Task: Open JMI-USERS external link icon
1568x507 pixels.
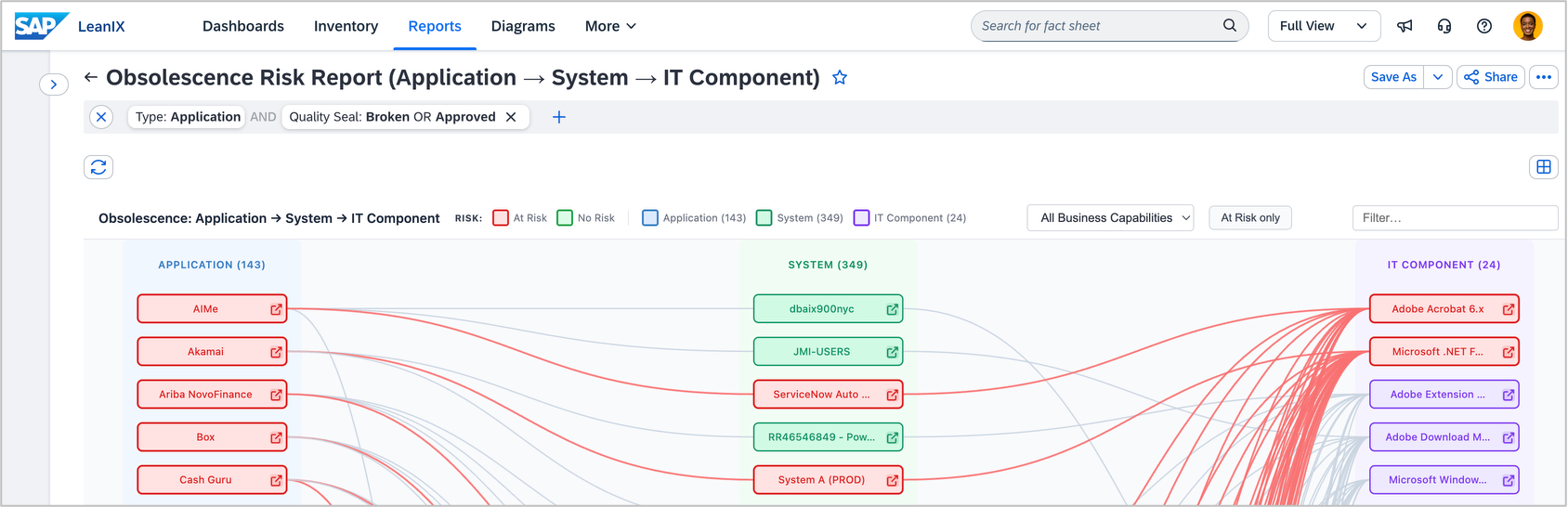Action: [x=893, y=352]
